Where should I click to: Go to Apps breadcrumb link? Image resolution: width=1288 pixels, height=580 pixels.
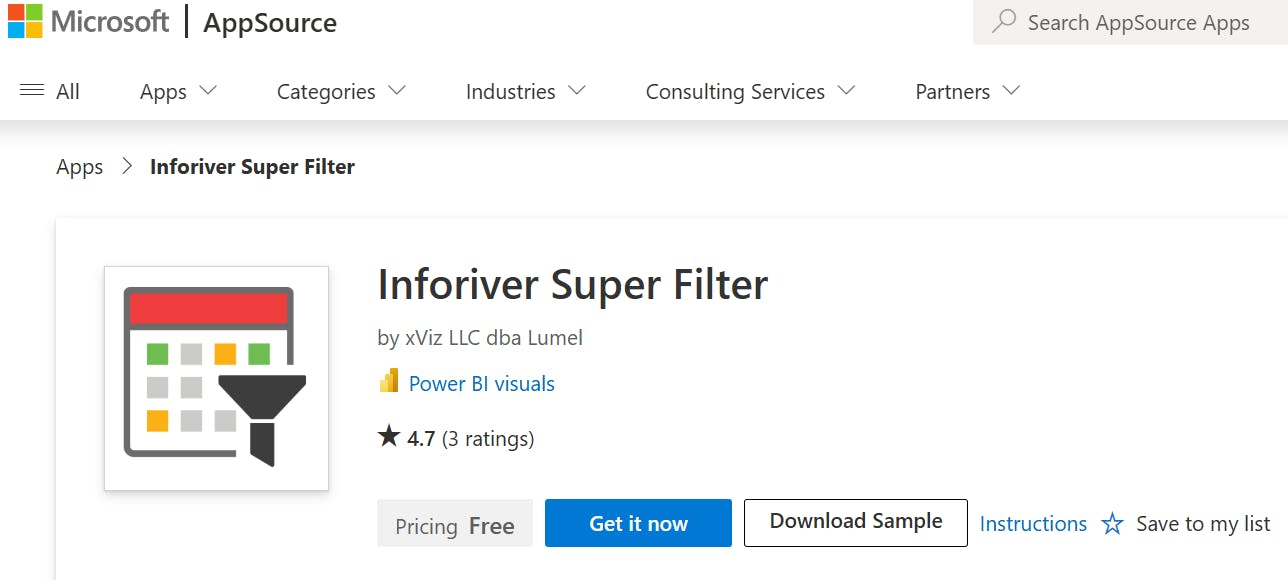[80, 167]
